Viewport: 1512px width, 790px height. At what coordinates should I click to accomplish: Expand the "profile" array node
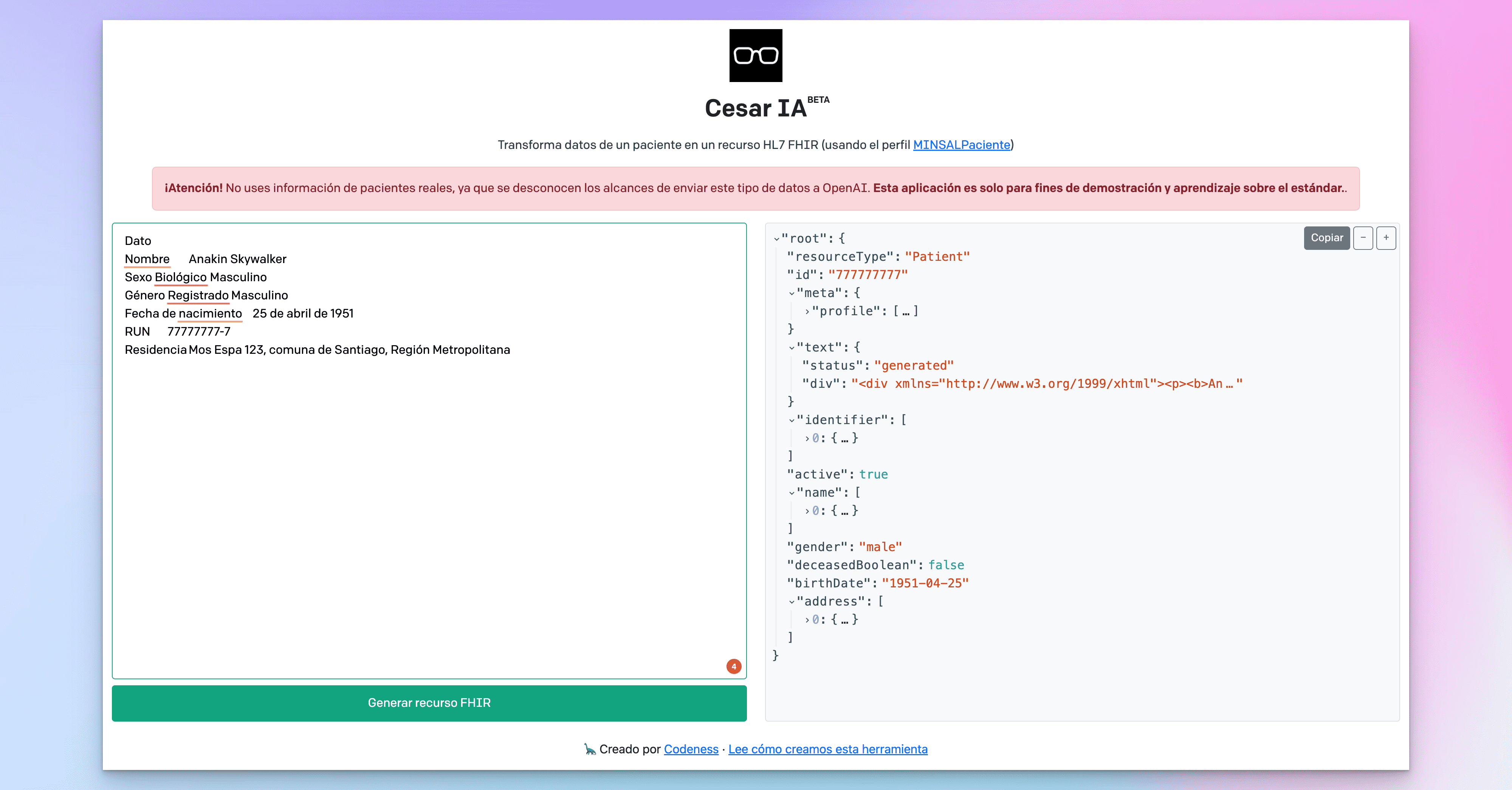pyautogui.click(x=807, y=312)
